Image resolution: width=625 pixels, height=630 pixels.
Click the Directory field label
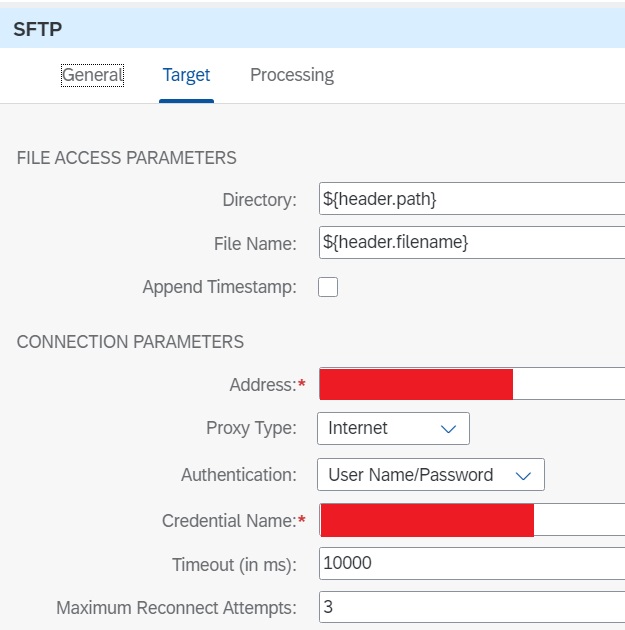[x=259, y=199]
